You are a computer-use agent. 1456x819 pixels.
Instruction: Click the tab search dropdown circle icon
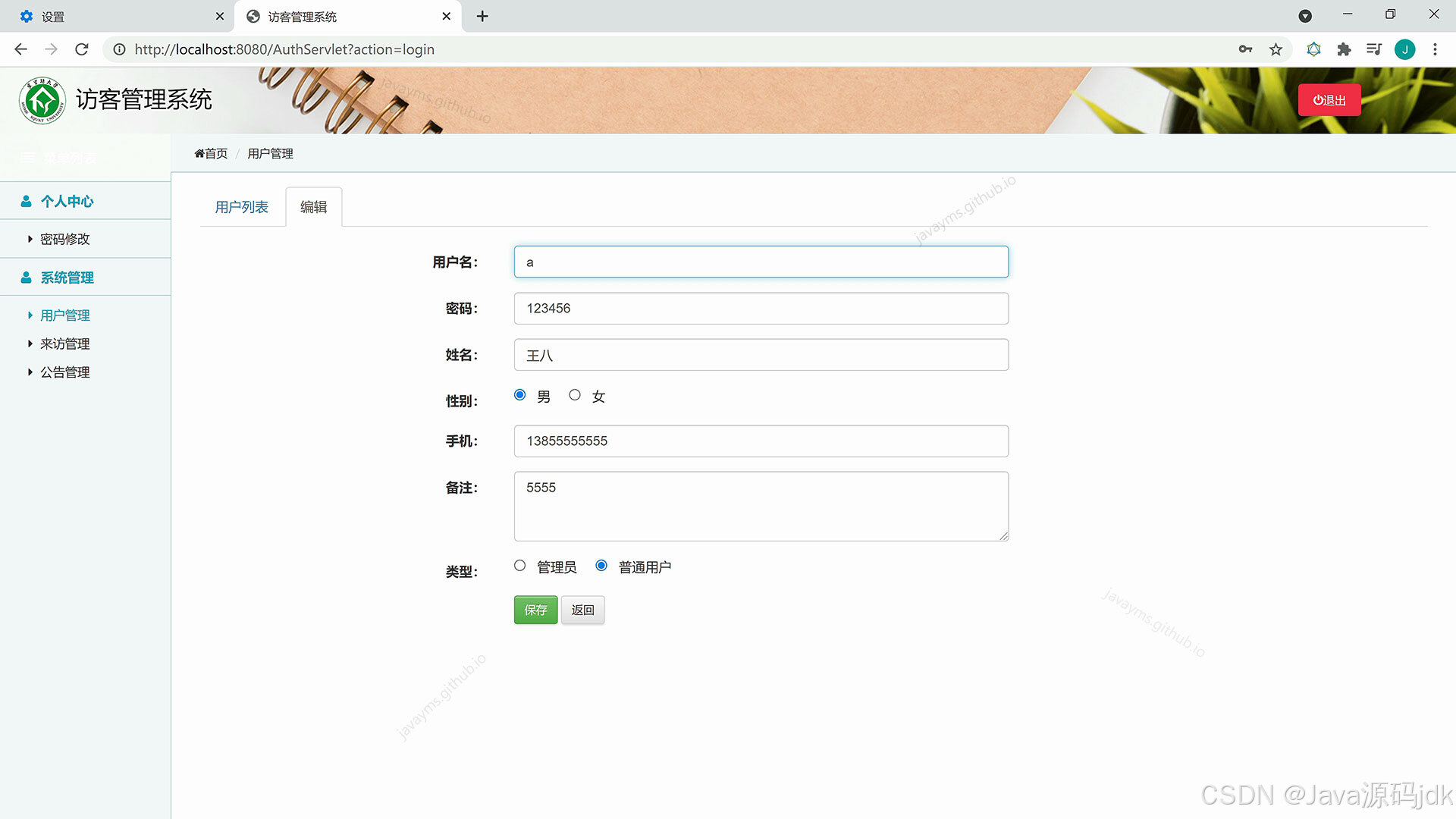tap(1305, 16)
